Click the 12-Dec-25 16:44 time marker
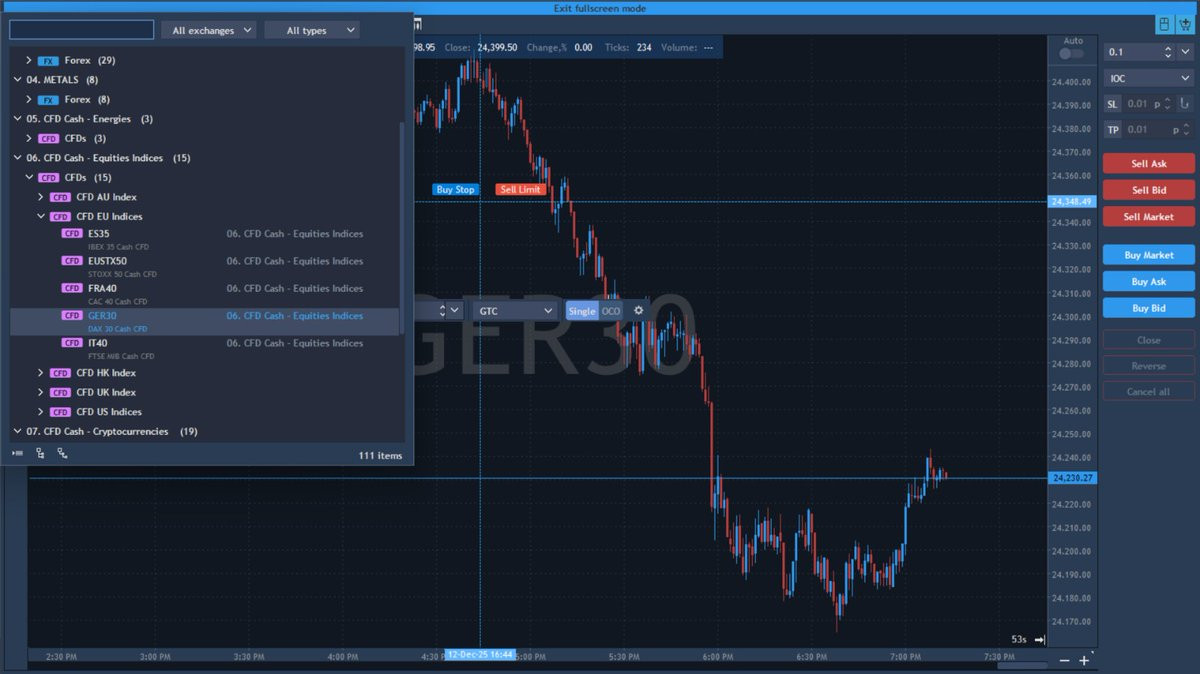 click(x=480, y=654)
